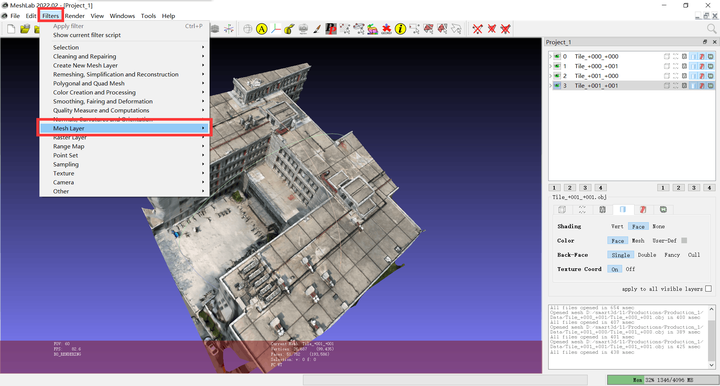Screen dimensions: 720x386
Task: Click Show current filter script
Action: pos(87,35)
